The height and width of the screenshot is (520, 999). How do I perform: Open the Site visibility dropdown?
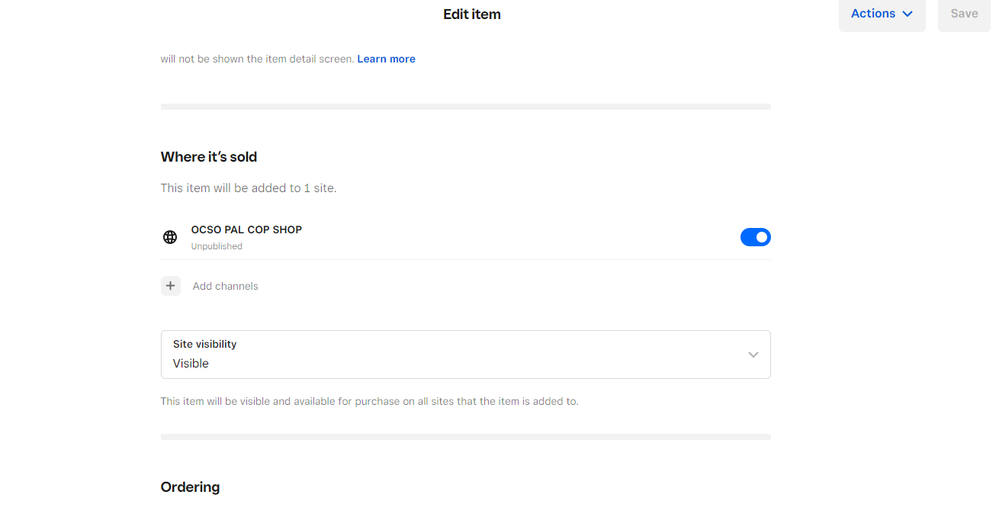click(x=465, y=354)
